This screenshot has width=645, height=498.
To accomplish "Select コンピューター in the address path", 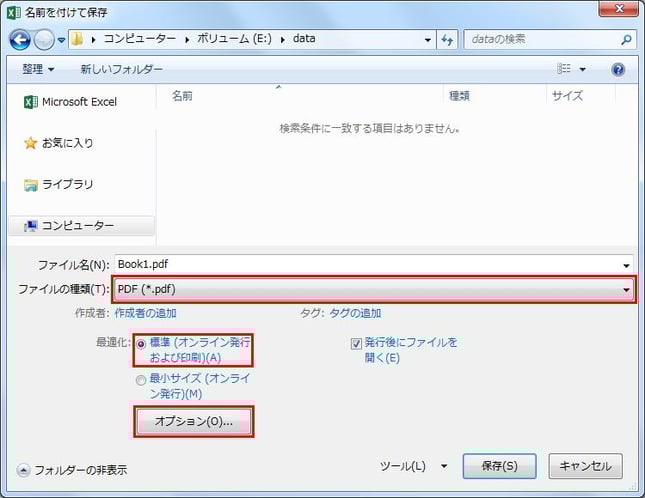I will [x=140, y=39].
